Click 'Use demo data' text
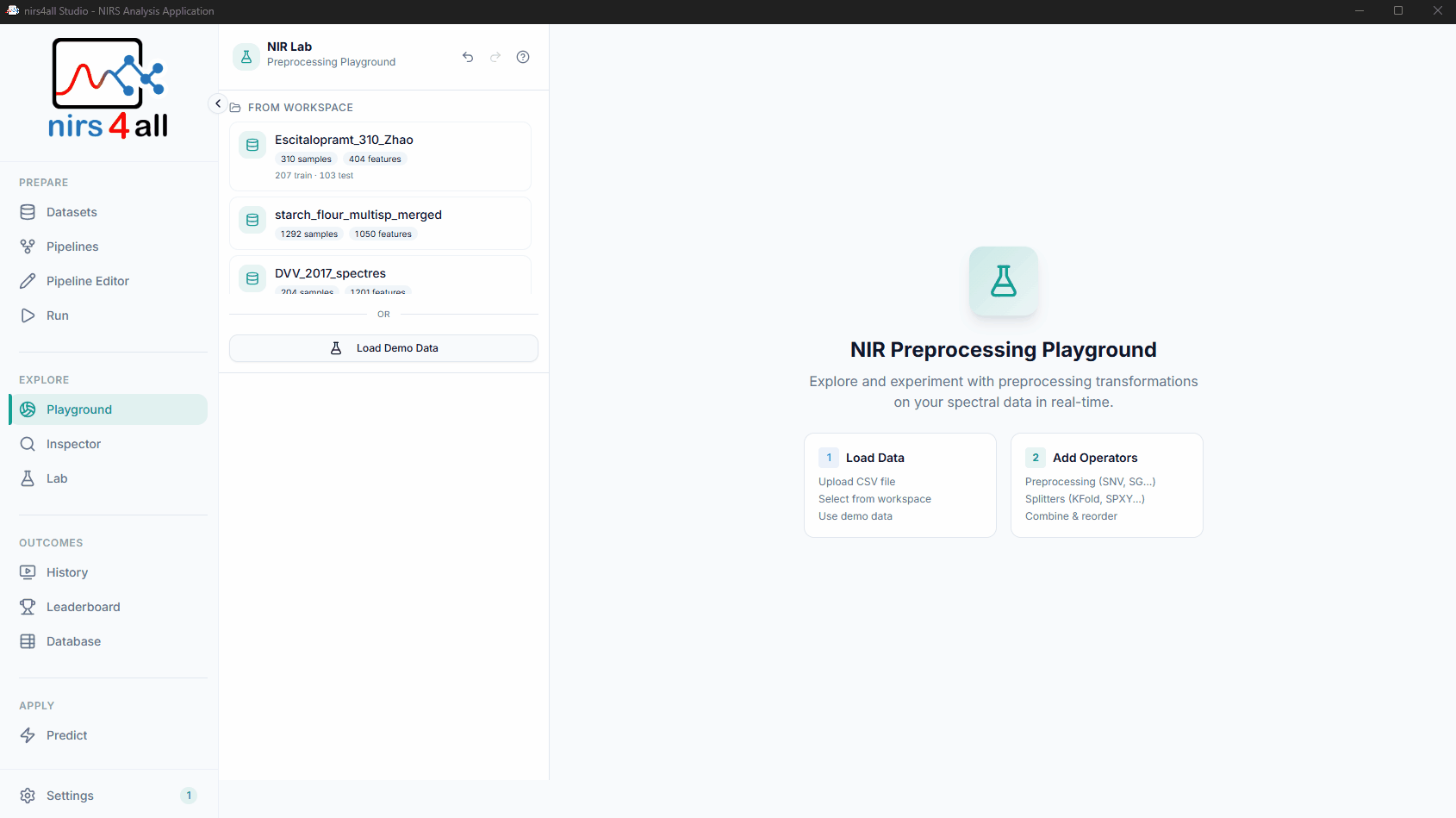 [x=856, y=516]
